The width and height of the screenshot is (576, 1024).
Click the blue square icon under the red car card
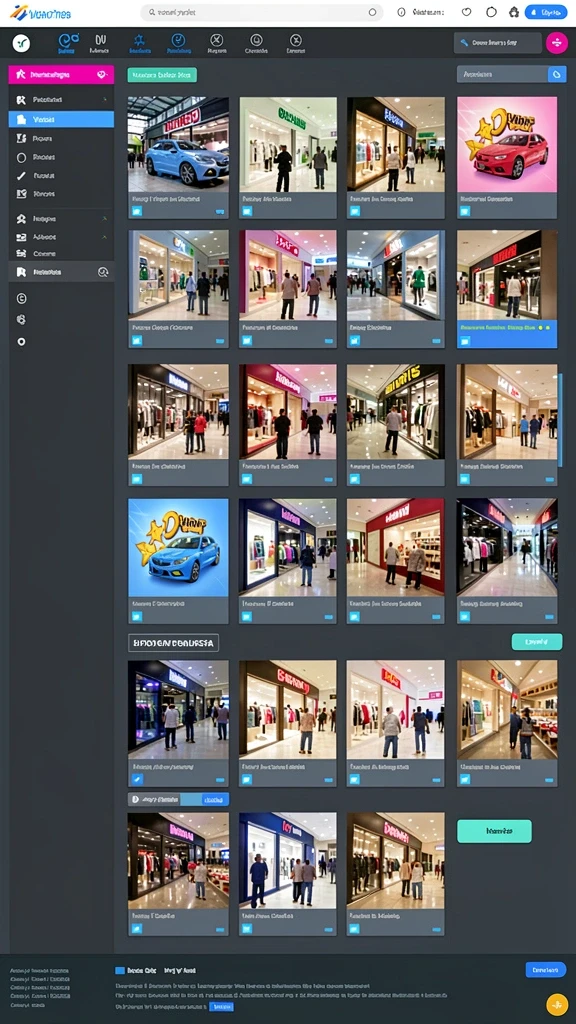(x=464, y=211)
